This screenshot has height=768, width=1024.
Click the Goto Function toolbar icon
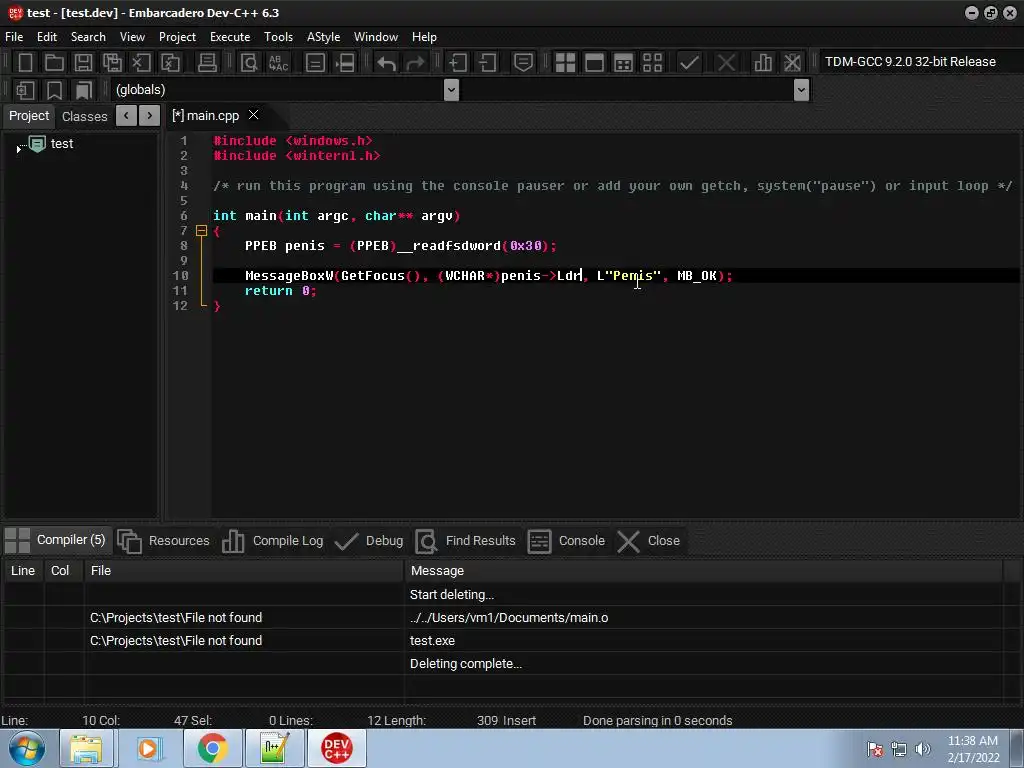click(315, 63)
